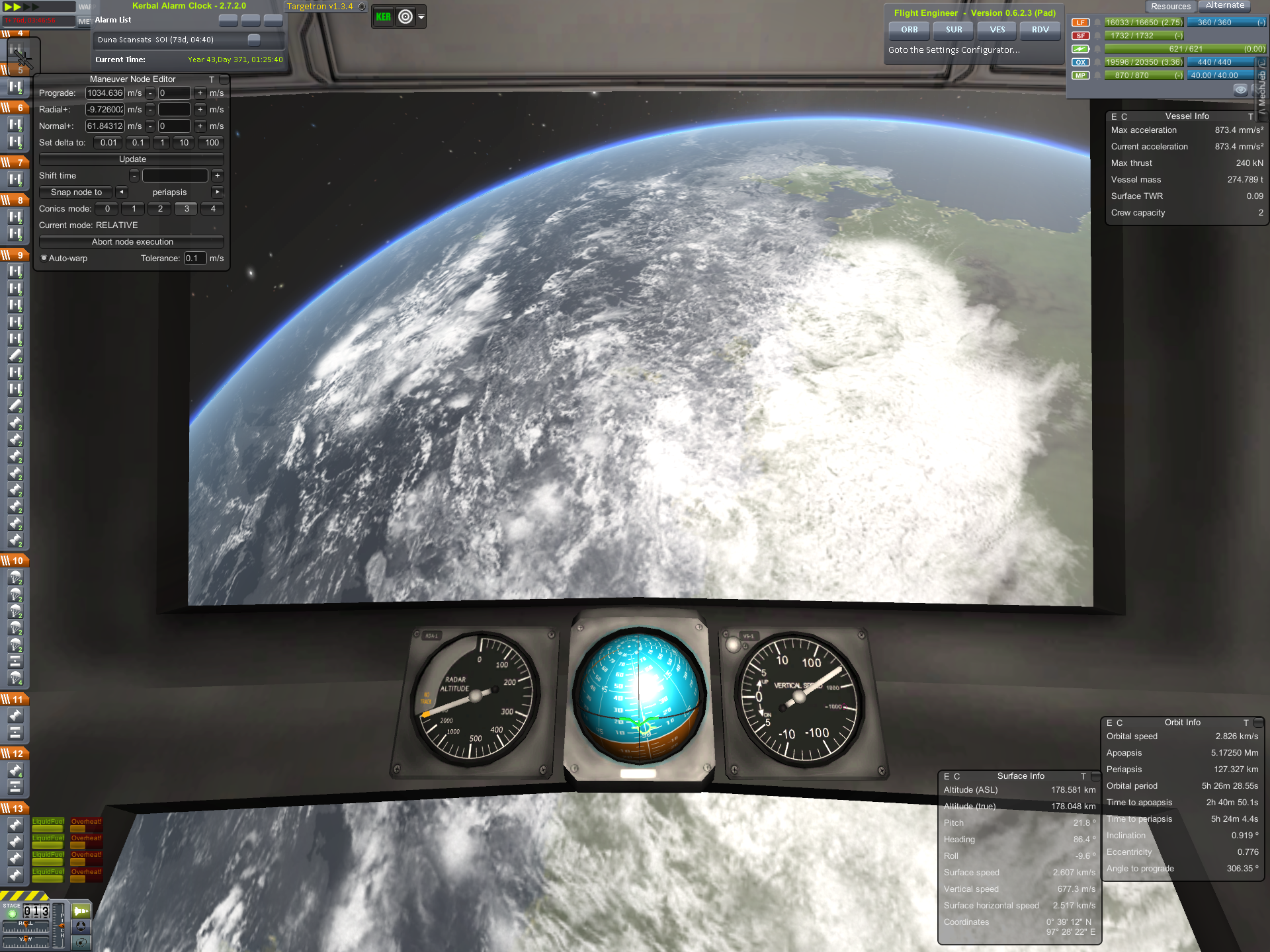The image size is (1270, 952).
Task: Click the OX oxidizer resource icon
Action: 1080,62
